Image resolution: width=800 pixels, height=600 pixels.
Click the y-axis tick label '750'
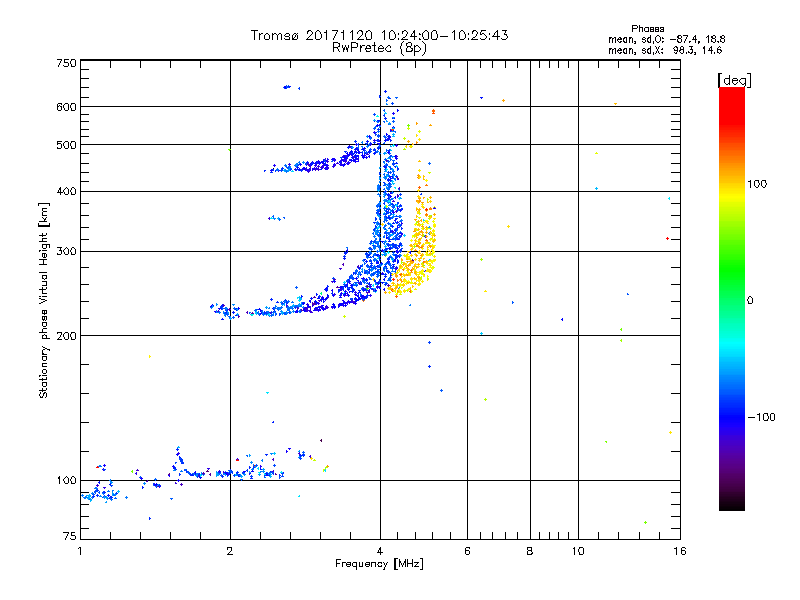[x=66, y=63]
